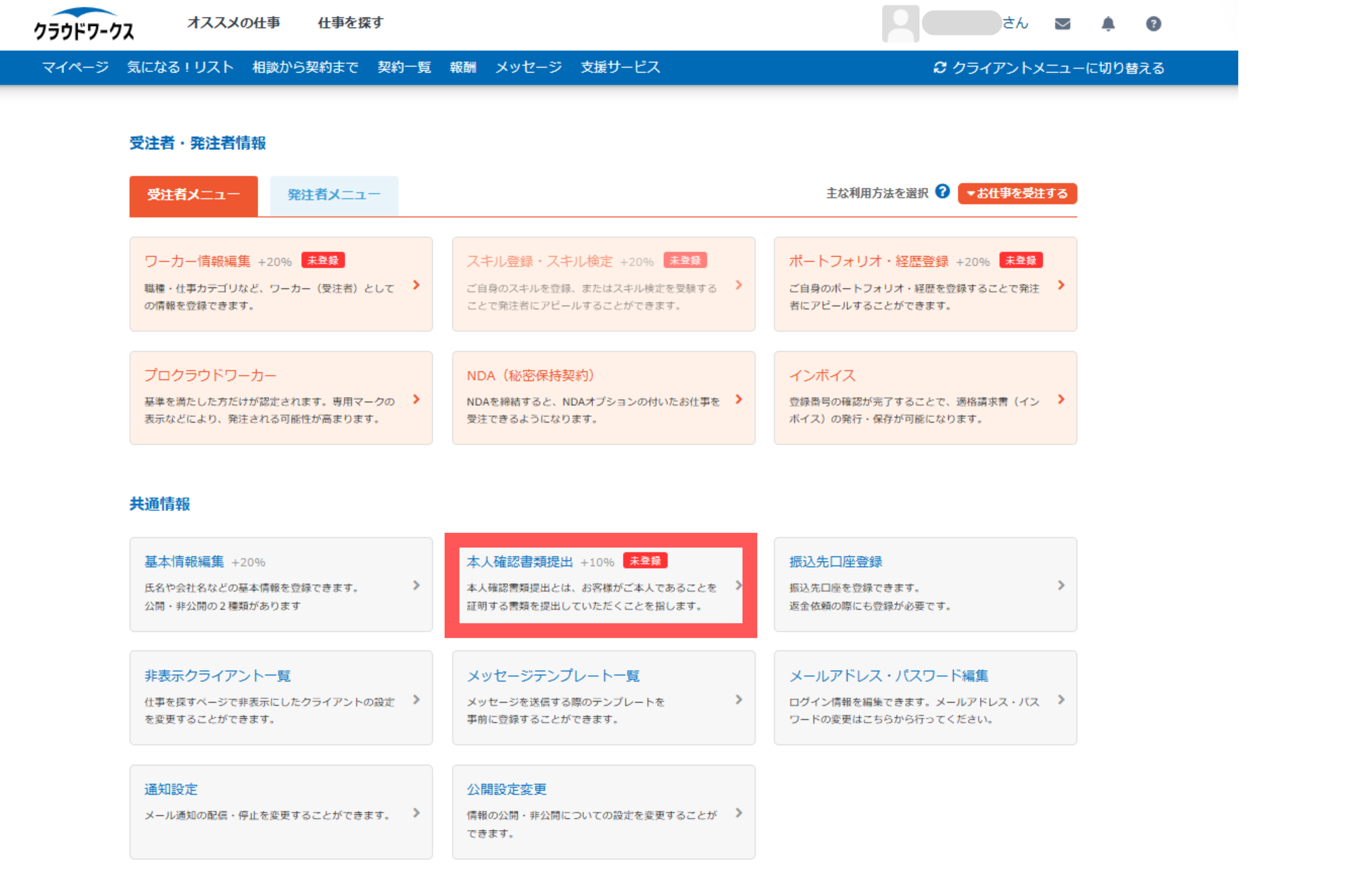Open the 振込先口座登録 title link
The height and width of the screenshot is (896, 1347).
pos(835,562)
